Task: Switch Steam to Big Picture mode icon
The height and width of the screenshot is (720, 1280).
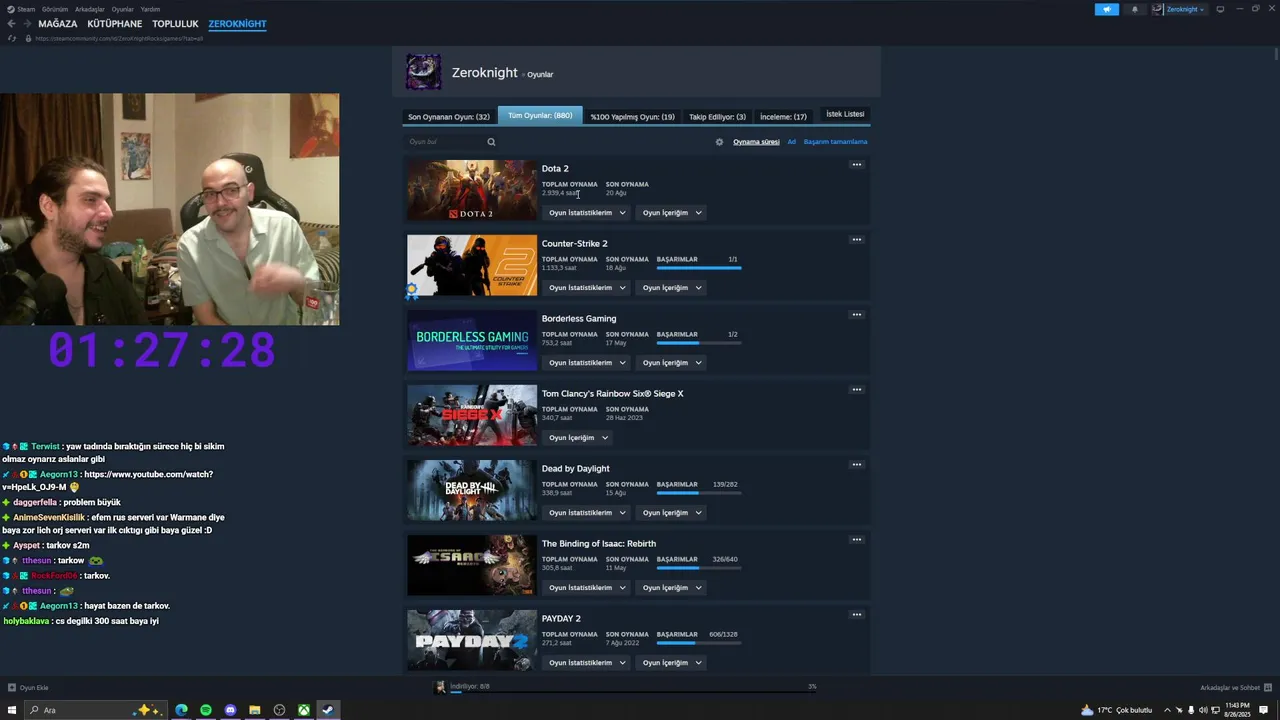Action: pyautogui.click(x=1220, y=9)
